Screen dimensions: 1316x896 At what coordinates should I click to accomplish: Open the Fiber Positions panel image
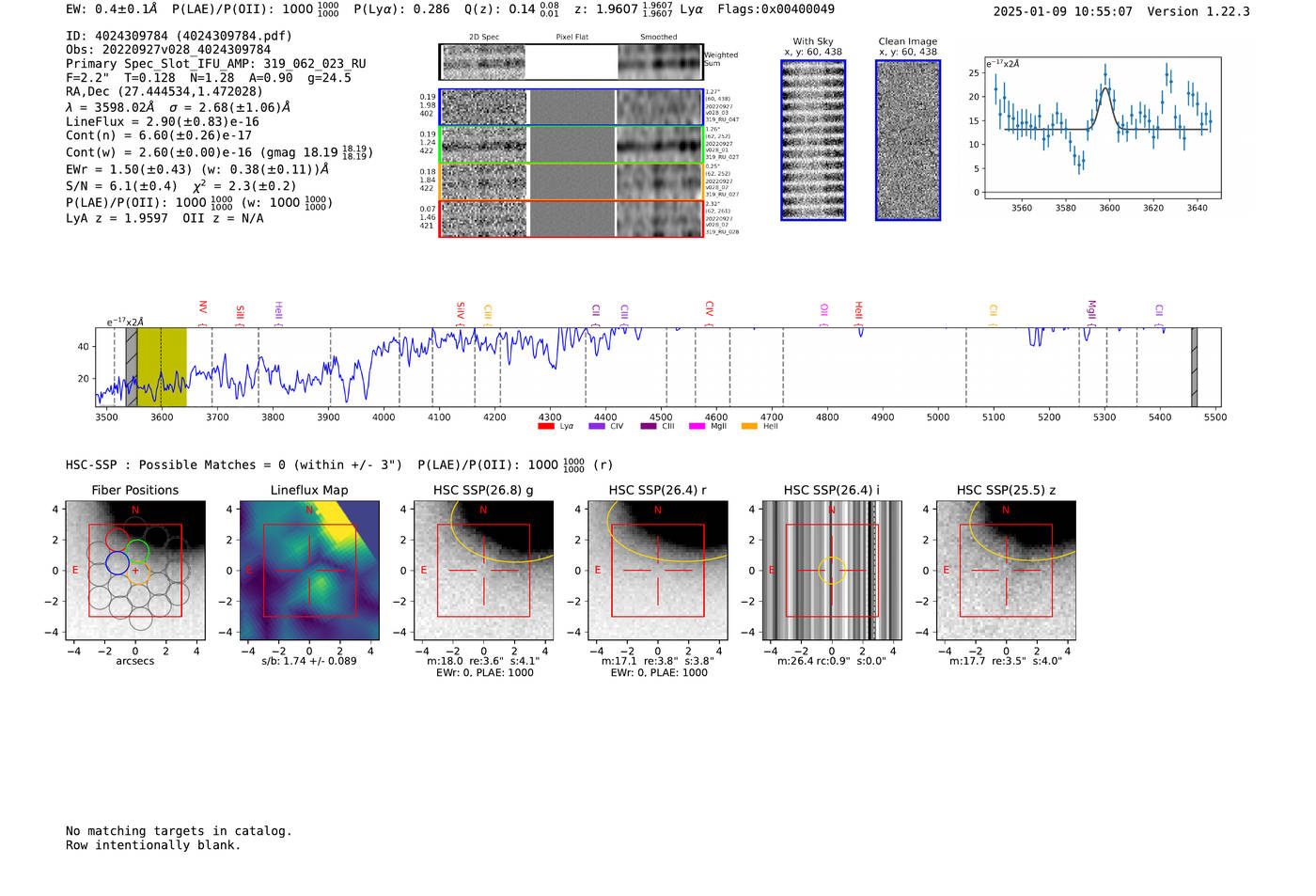135,571
